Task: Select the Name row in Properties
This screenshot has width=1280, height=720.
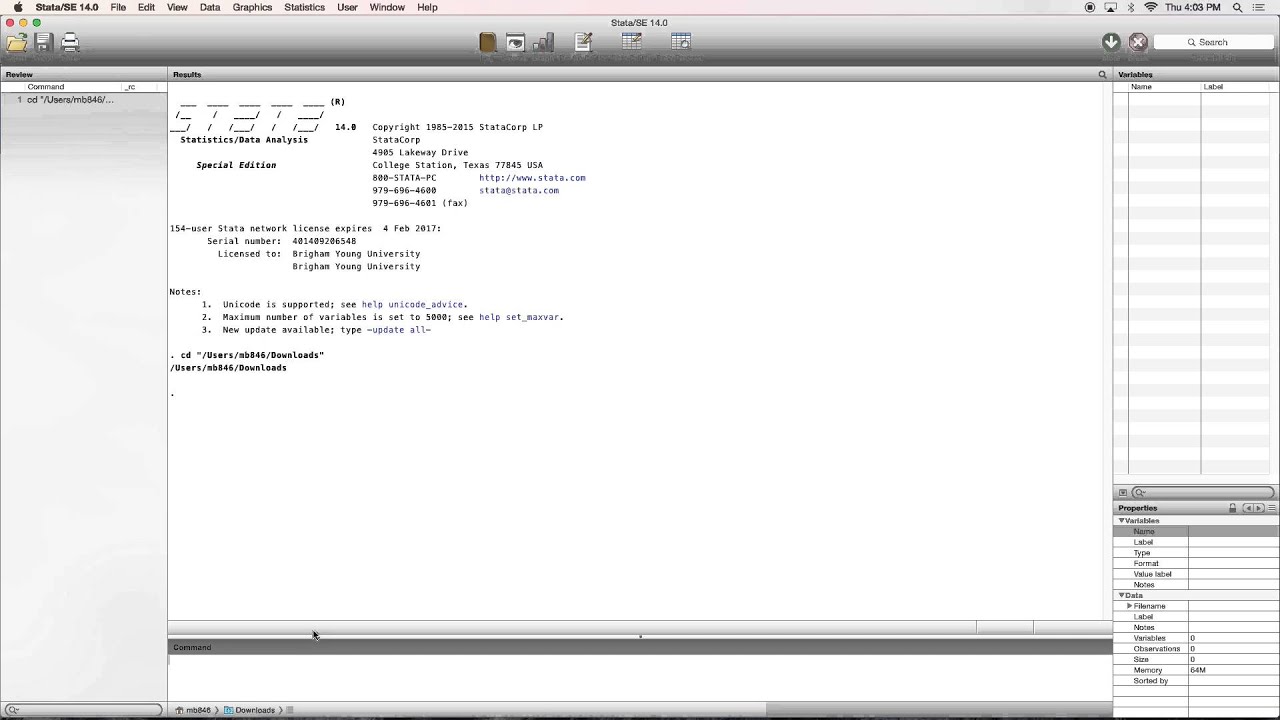Action: (x=1196, y=532)
